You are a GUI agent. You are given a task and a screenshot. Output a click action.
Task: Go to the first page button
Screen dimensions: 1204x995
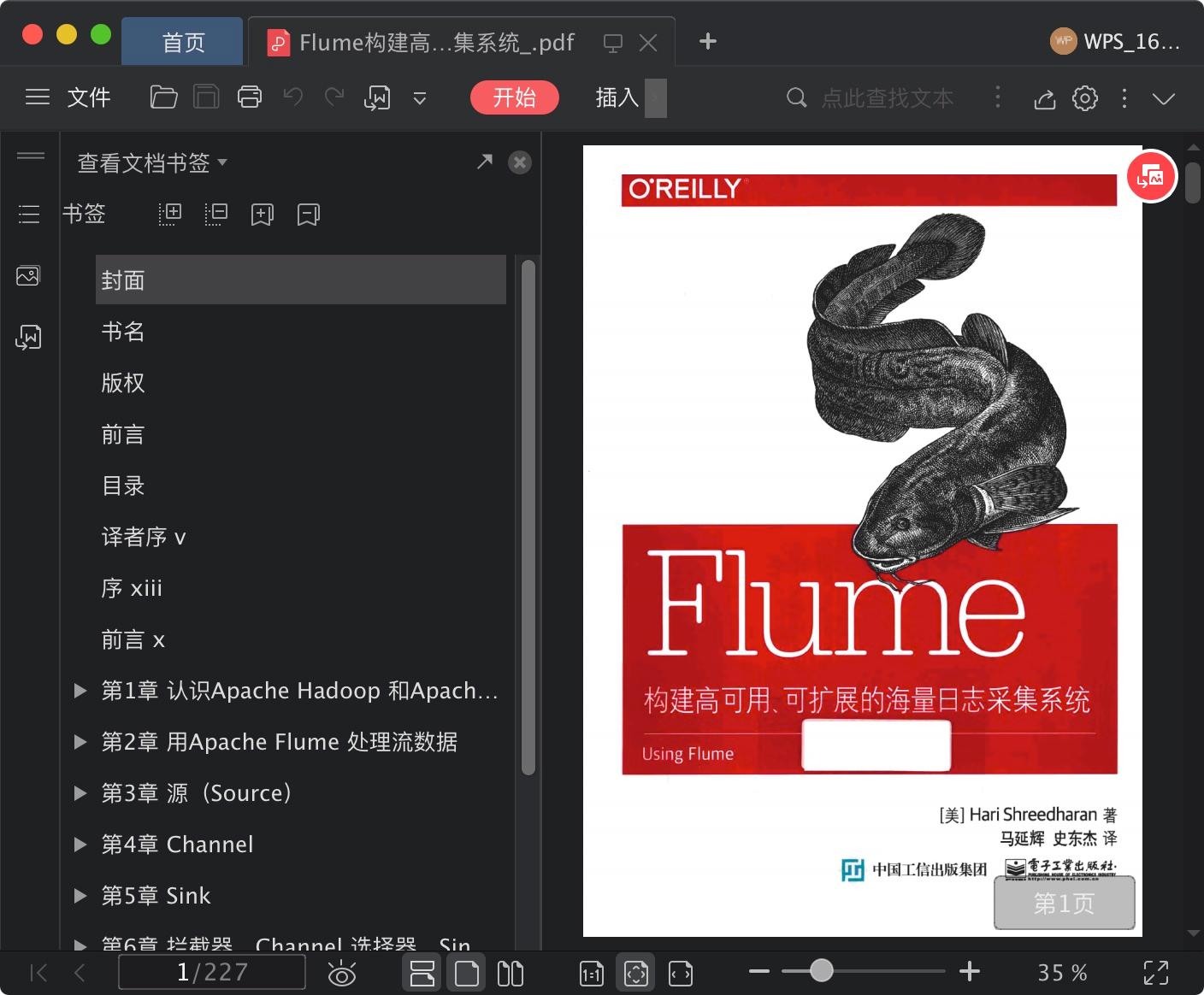point(38,973)
